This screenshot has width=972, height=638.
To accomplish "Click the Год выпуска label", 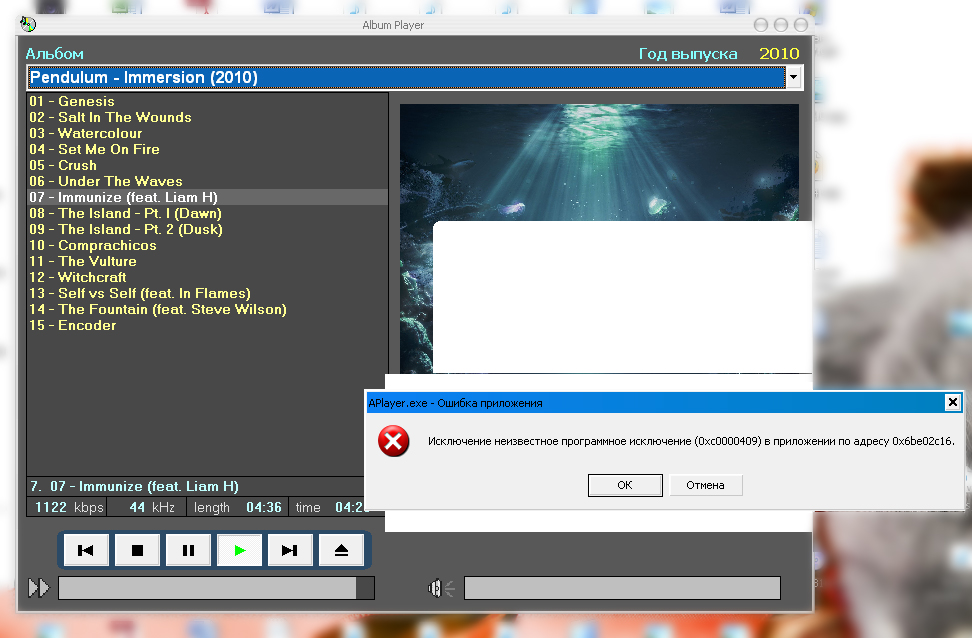I will coord(688,54).
